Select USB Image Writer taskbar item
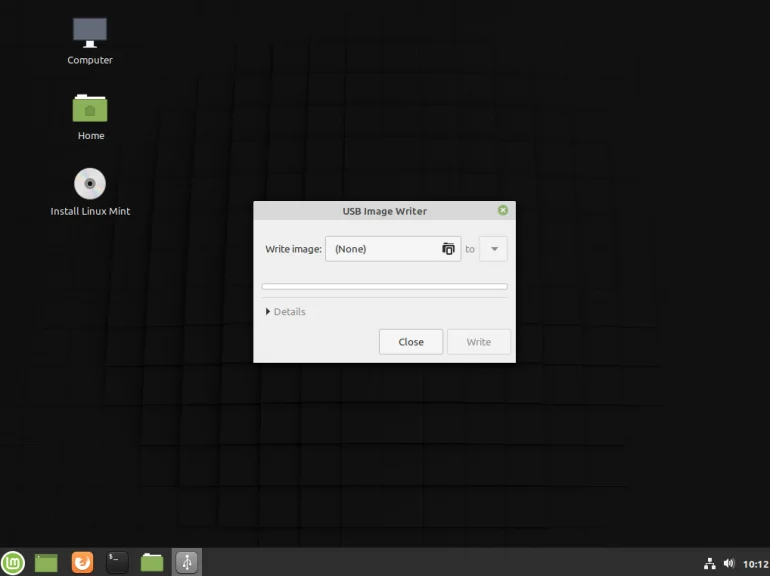Viewport: 770px width, 576px height. 187,563
